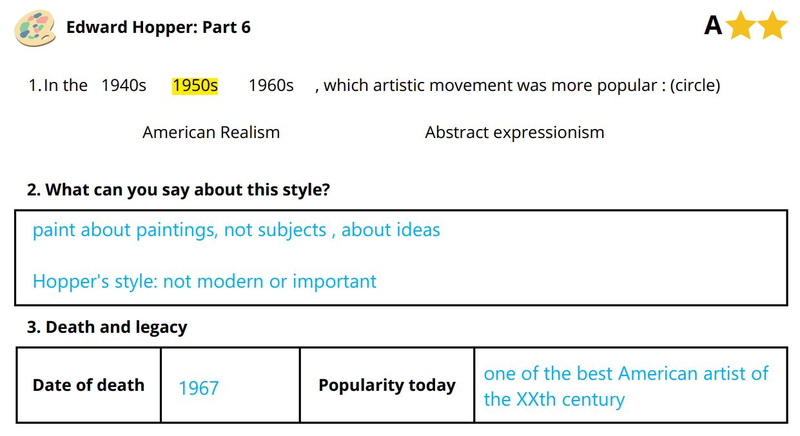Click the second gold star

click(772, 25)
